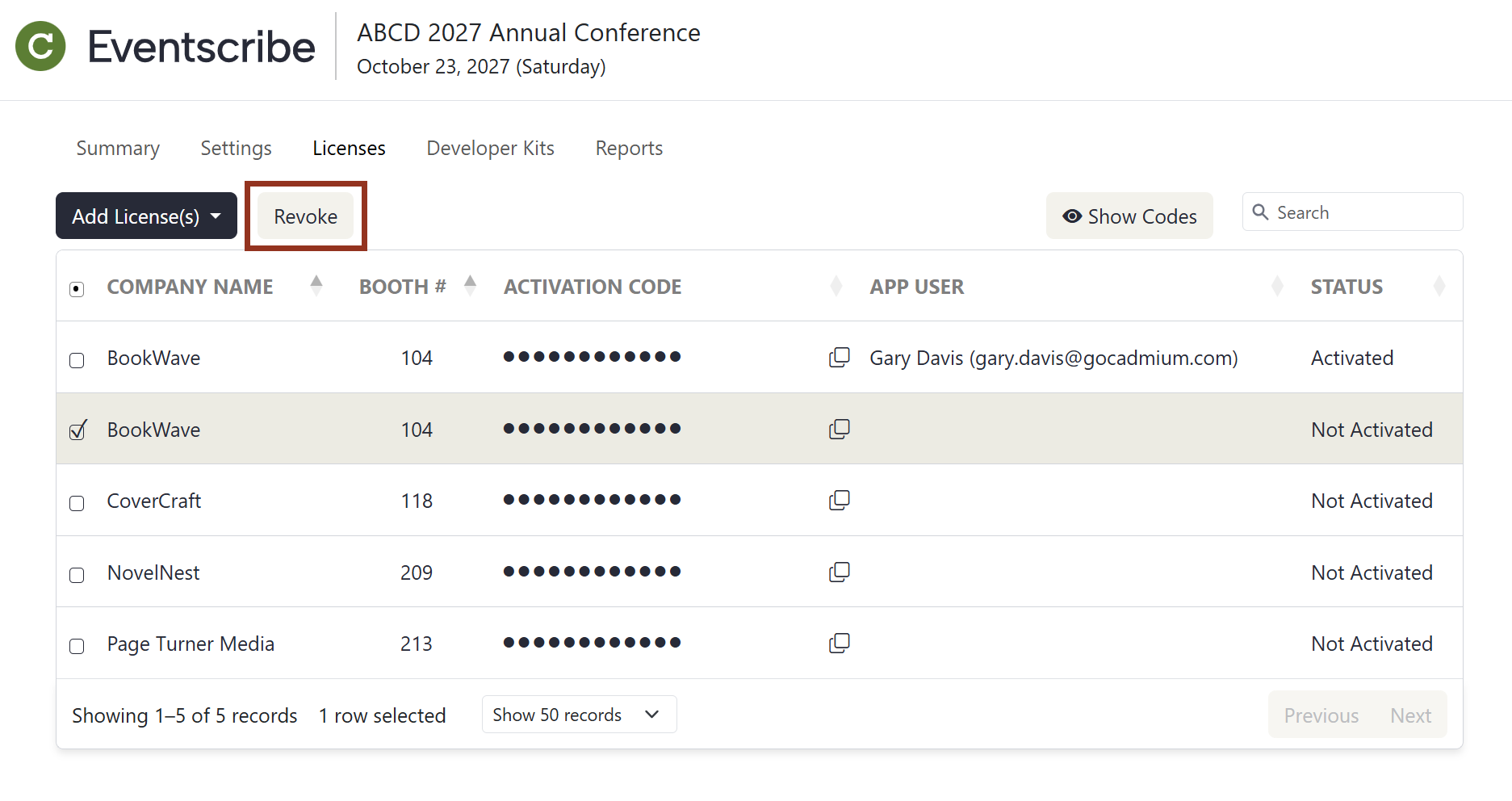Open the Show 50 records dropdown
1512x801 pixels.
click(578, 714)
